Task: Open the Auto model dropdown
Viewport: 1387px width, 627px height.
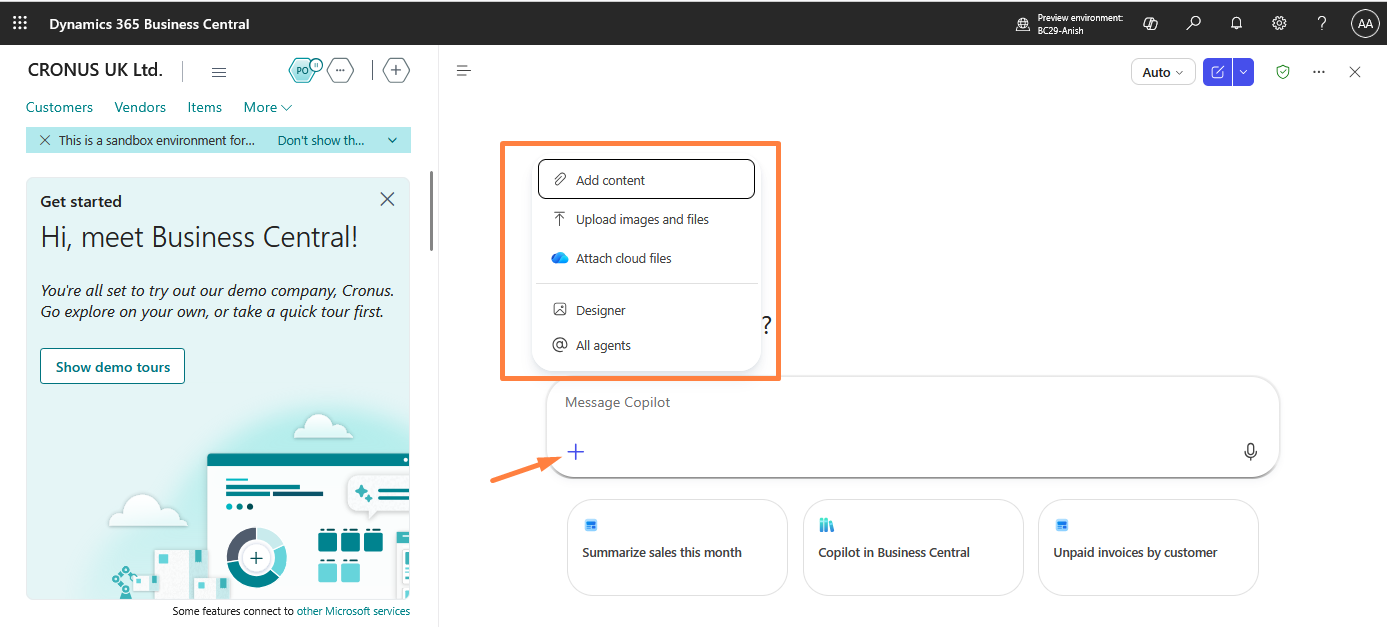Action: [1163, 72]
